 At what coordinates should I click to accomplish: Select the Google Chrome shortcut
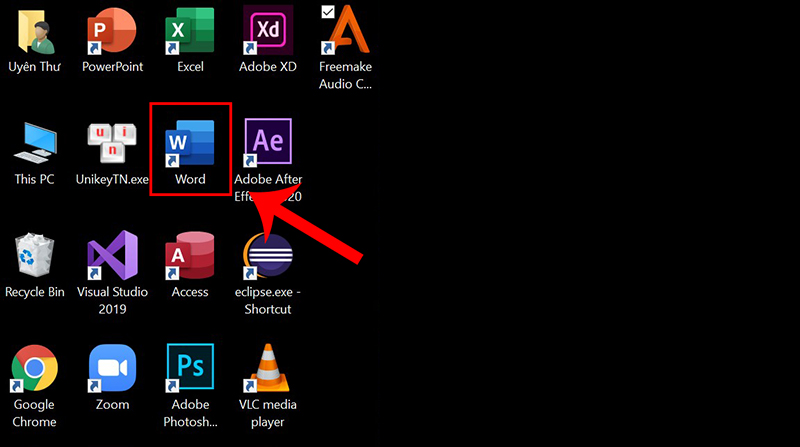34,368
